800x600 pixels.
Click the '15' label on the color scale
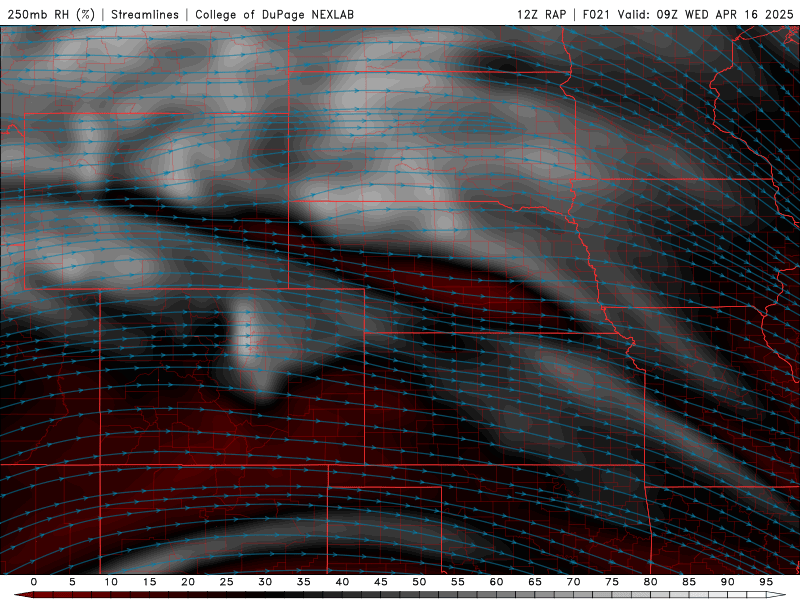point(149,582)
